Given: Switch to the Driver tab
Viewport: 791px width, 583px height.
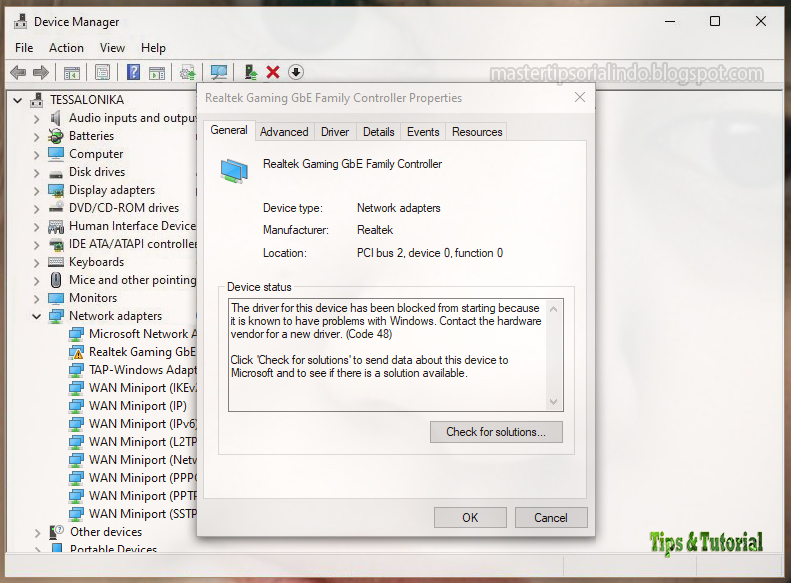Looking at the screenshot, I should tap(335, 132).
